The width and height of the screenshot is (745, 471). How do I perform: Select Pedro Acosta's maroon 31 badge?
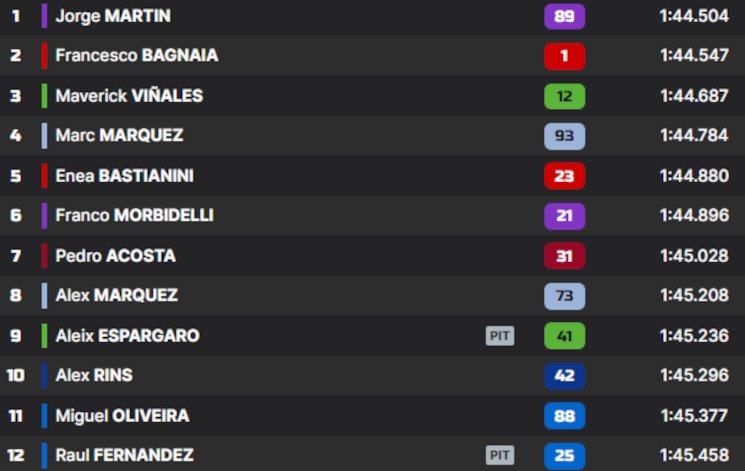pyautogui.click(x=564, y=256)
